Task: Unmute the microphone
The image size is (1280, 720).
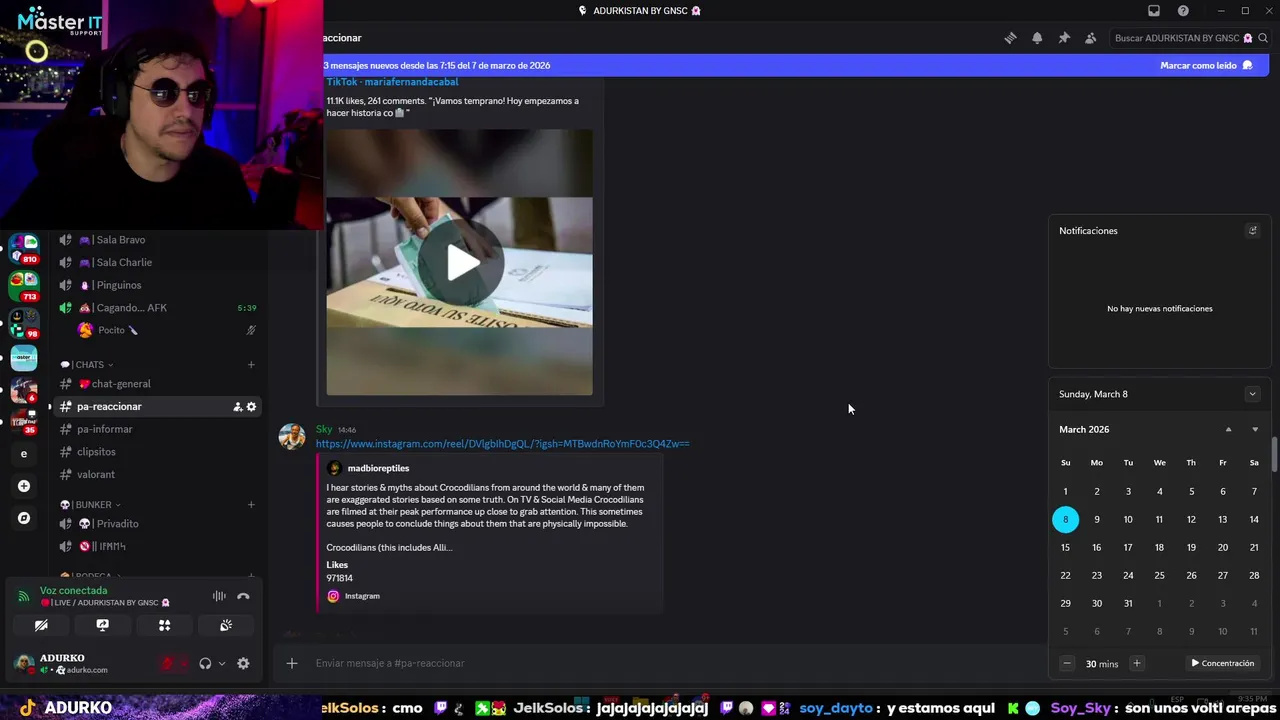Action: pos(168,663)
